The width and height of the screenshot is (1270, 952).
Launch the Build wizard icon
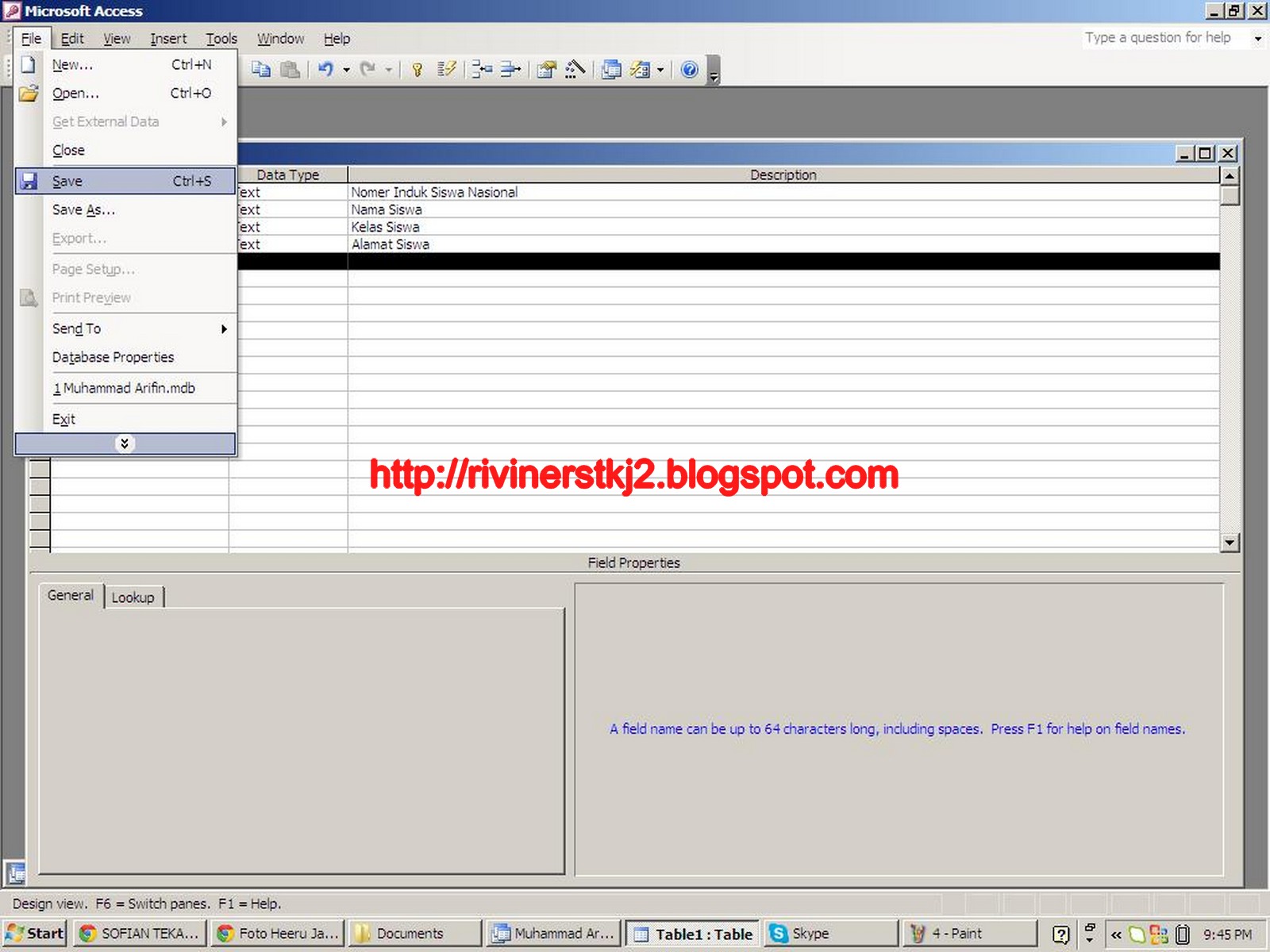pos(574,70)
